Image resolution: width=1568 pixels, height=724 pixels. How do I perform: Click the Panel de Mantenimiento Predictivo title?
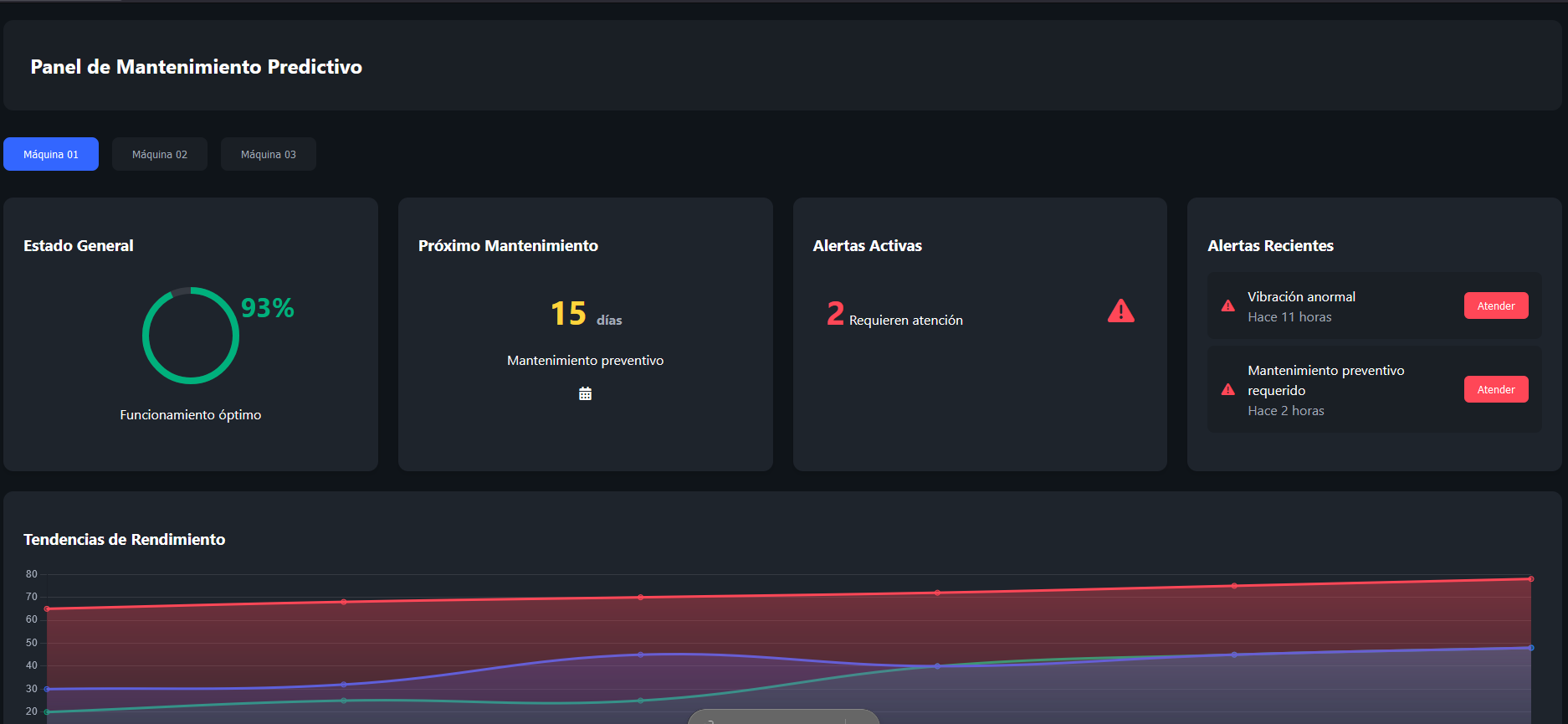197,67
